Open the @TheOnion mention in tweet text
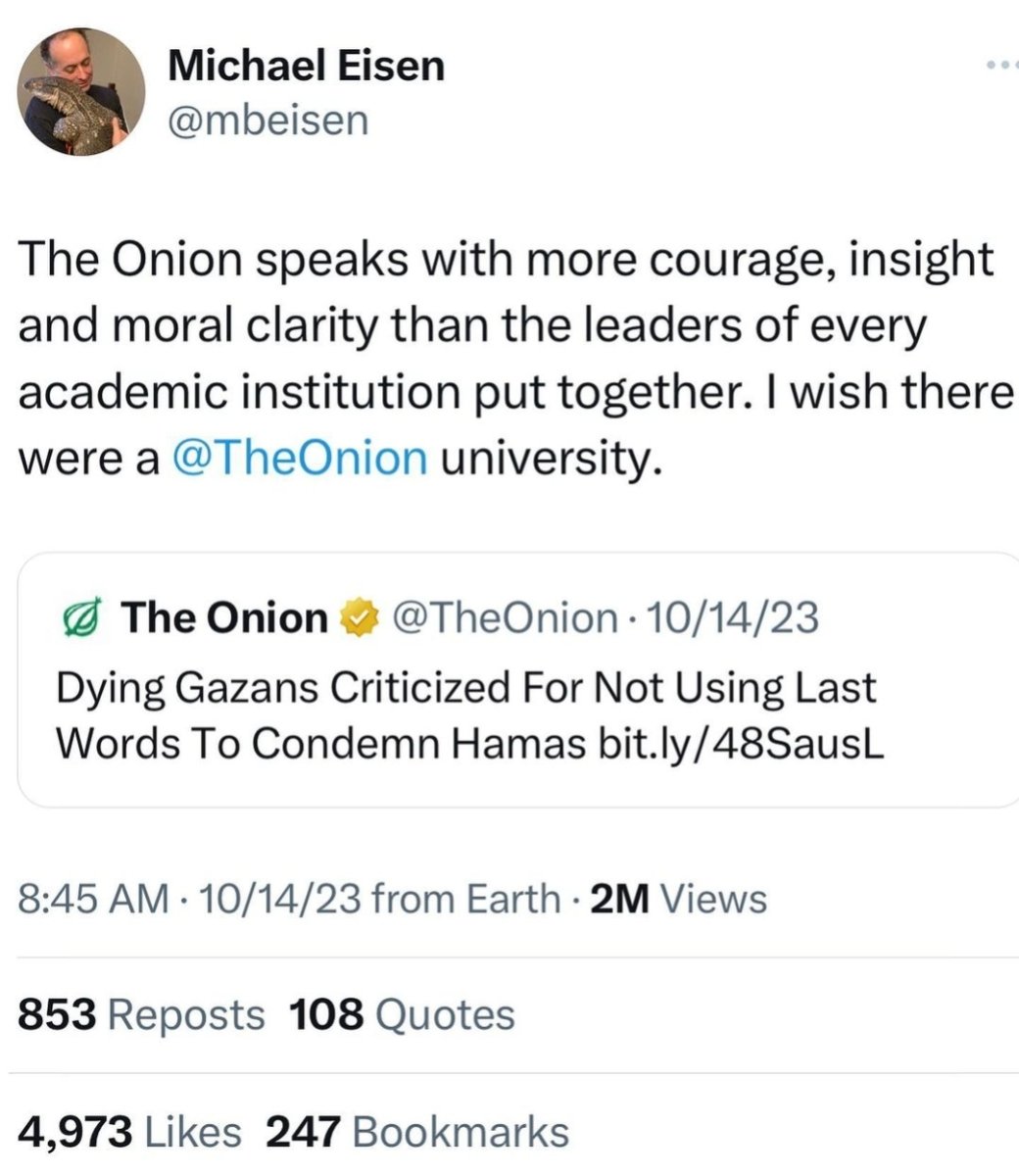The height and width of the screenshot is (1176, 1019). 299,458
